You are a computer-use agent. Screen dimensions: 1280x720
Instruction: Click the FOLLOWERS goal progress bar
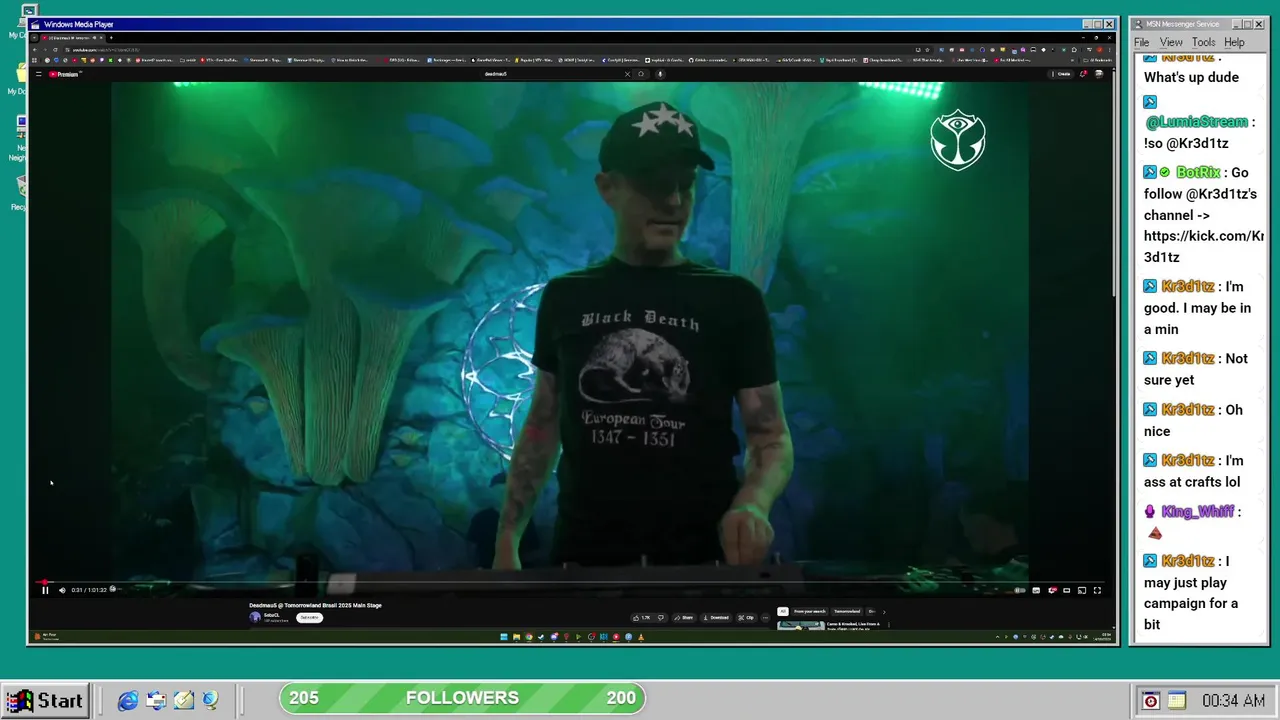[462, 698]
